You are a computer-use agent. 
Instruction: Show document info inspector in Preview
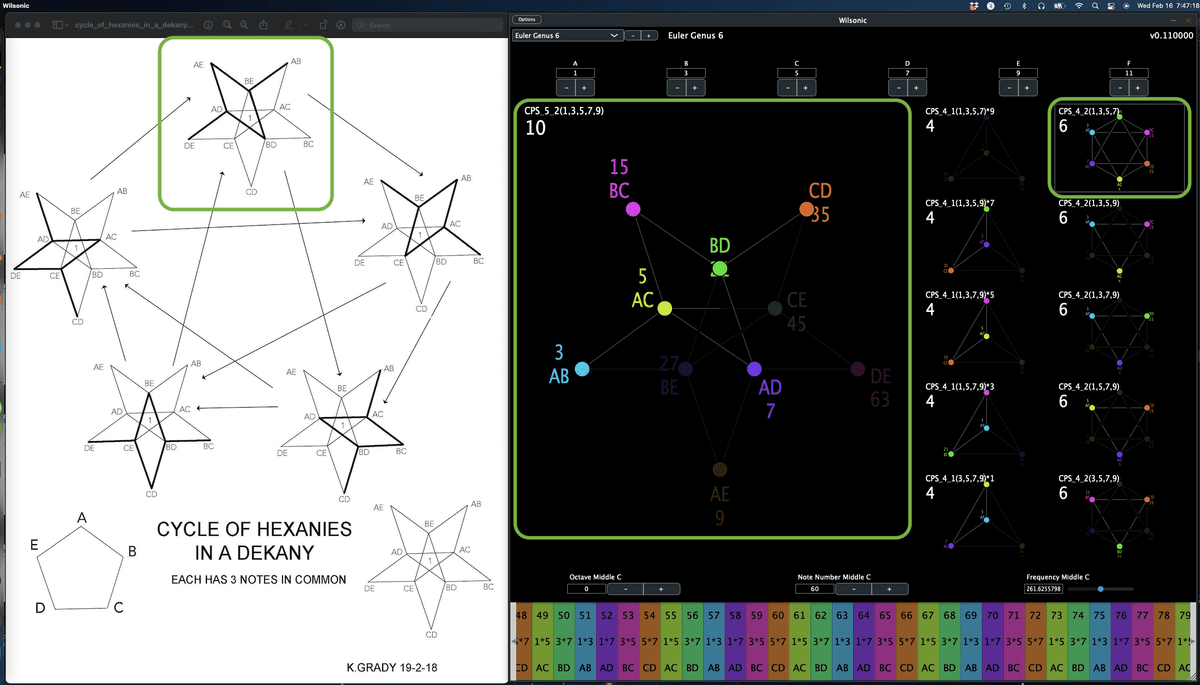tap(207, 24)
